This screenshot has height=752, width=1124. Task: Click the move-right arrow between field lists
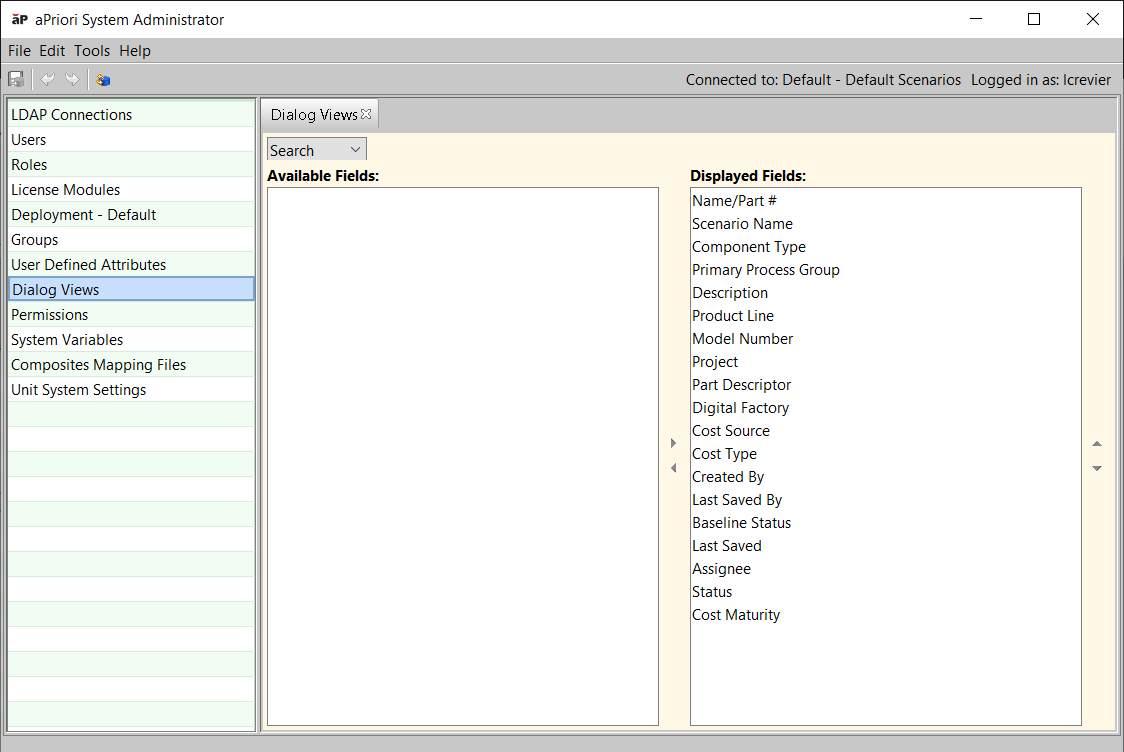pos(674,443)
